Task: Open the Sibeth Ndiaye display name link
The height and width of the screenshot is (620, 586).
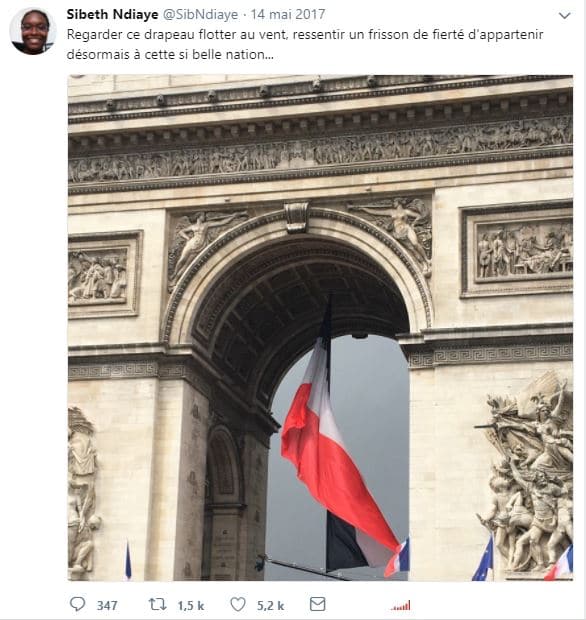Action: (112, 15)
